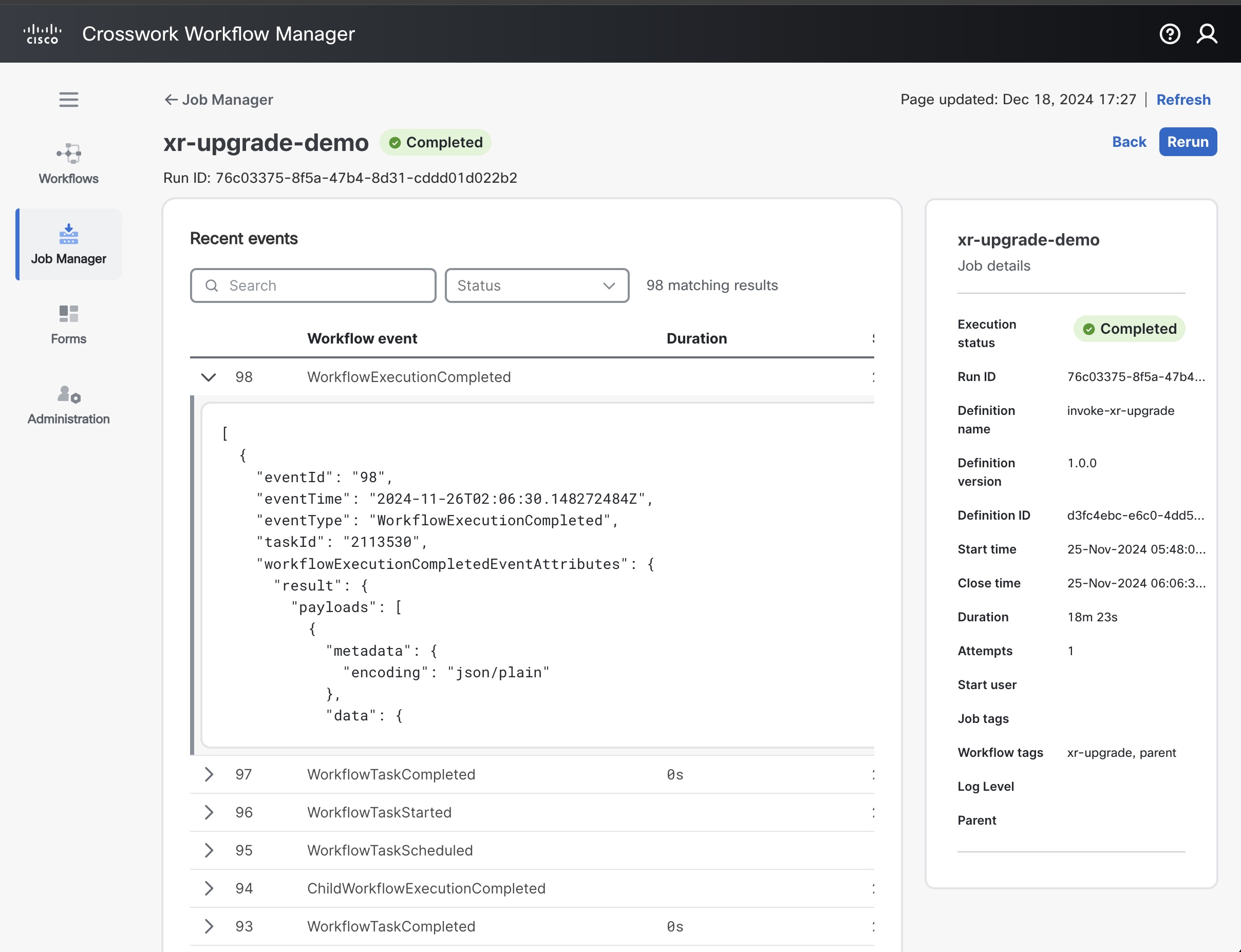Click the Refresh link
Screen dimensions: 1241x952
[x=1183, y=100]
